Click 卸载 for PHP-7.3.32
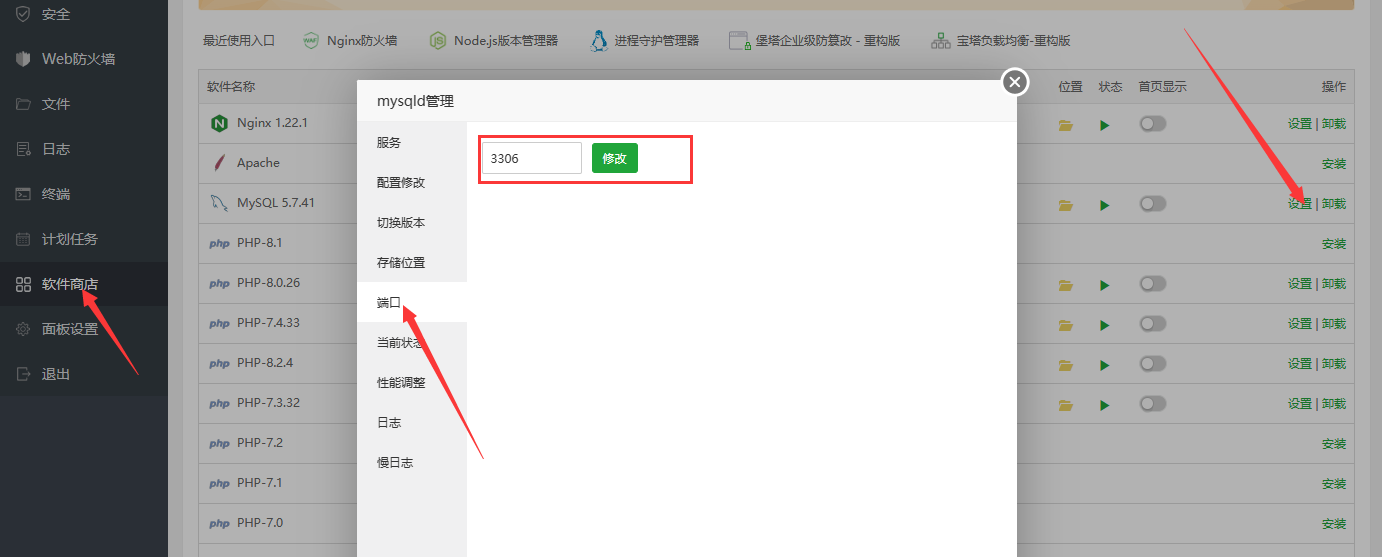 [x=1334, y=404]
